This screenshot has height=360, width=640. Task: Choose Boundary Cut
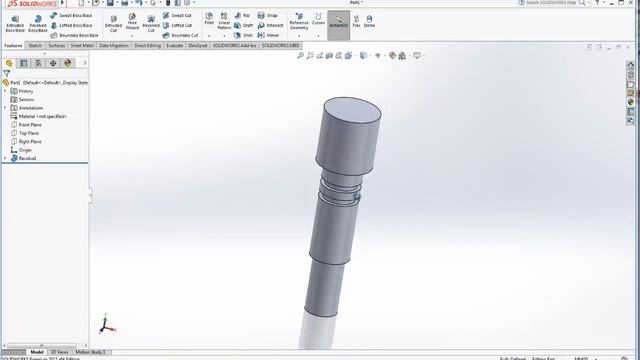pos(180,36)
